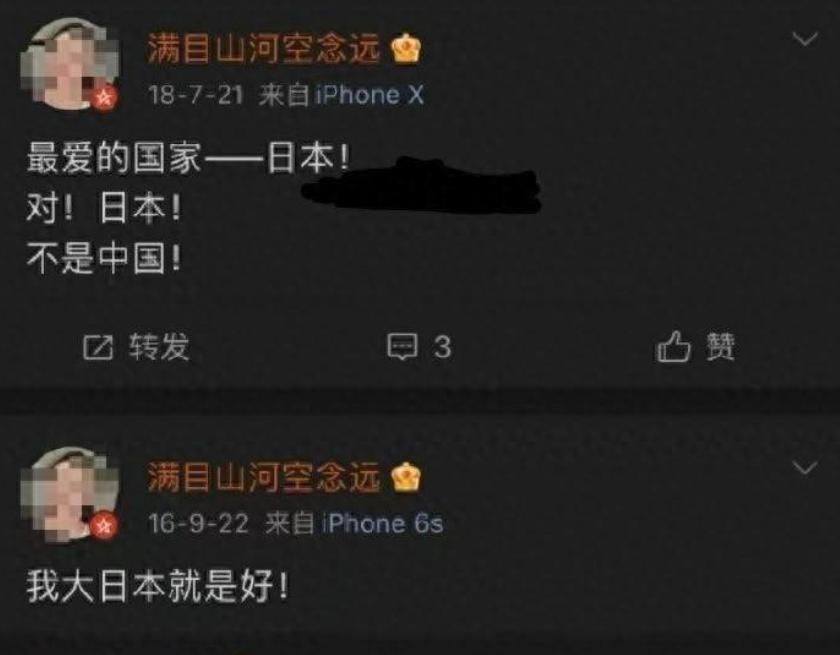
Task: Open comments via the speech bubble icon
Action: coord(402,347)
